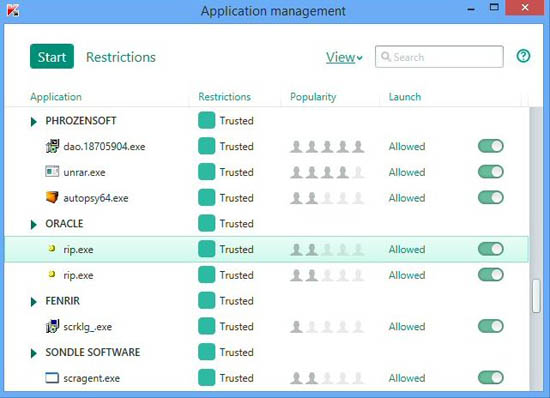Image resolution: width=550 pixels, height=398 pixels.
Task: Click Trusted text in FENRIR row
Action: coord(237,301)
